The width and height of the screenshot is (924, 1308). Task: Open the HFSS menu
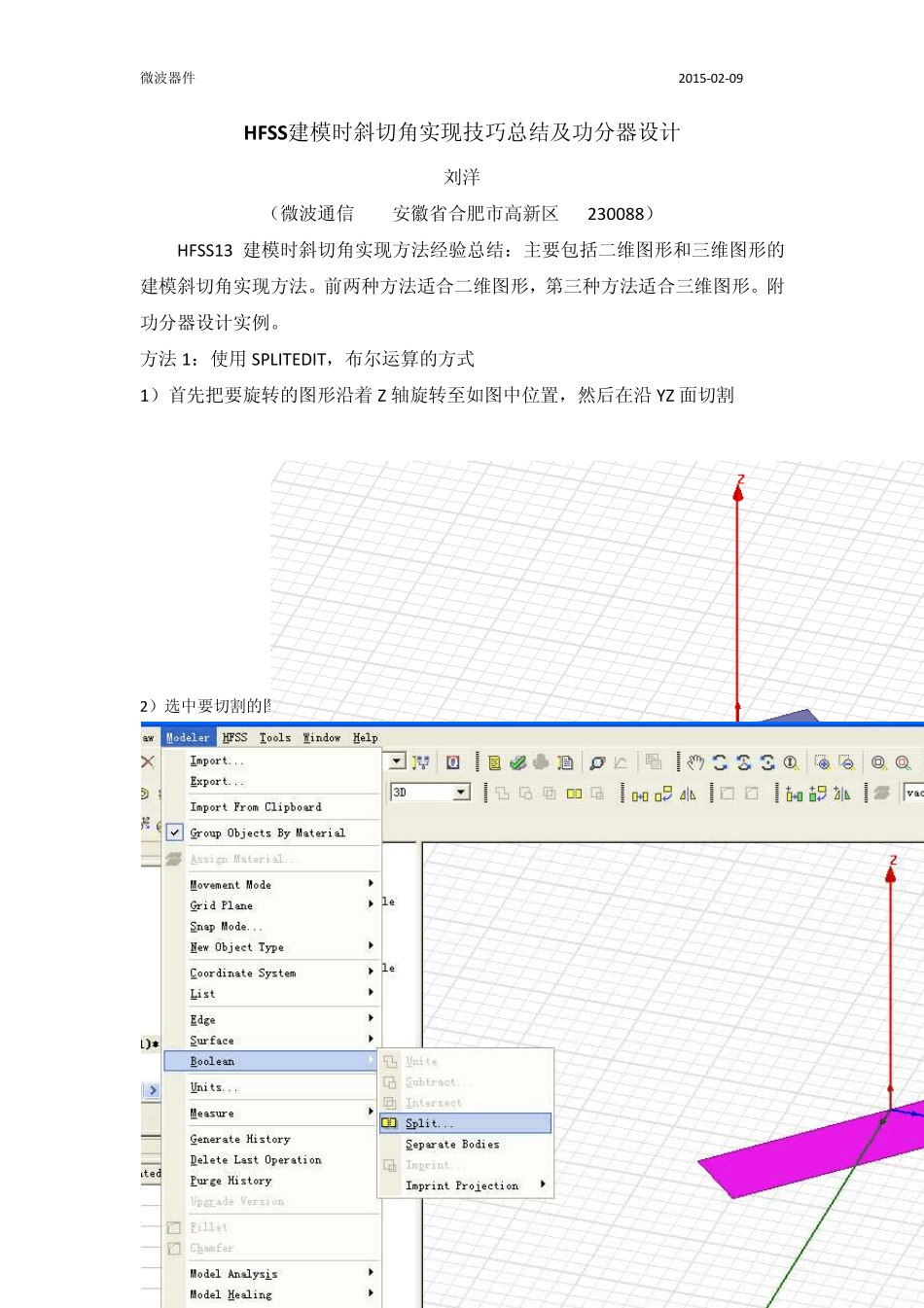point(234,738)
